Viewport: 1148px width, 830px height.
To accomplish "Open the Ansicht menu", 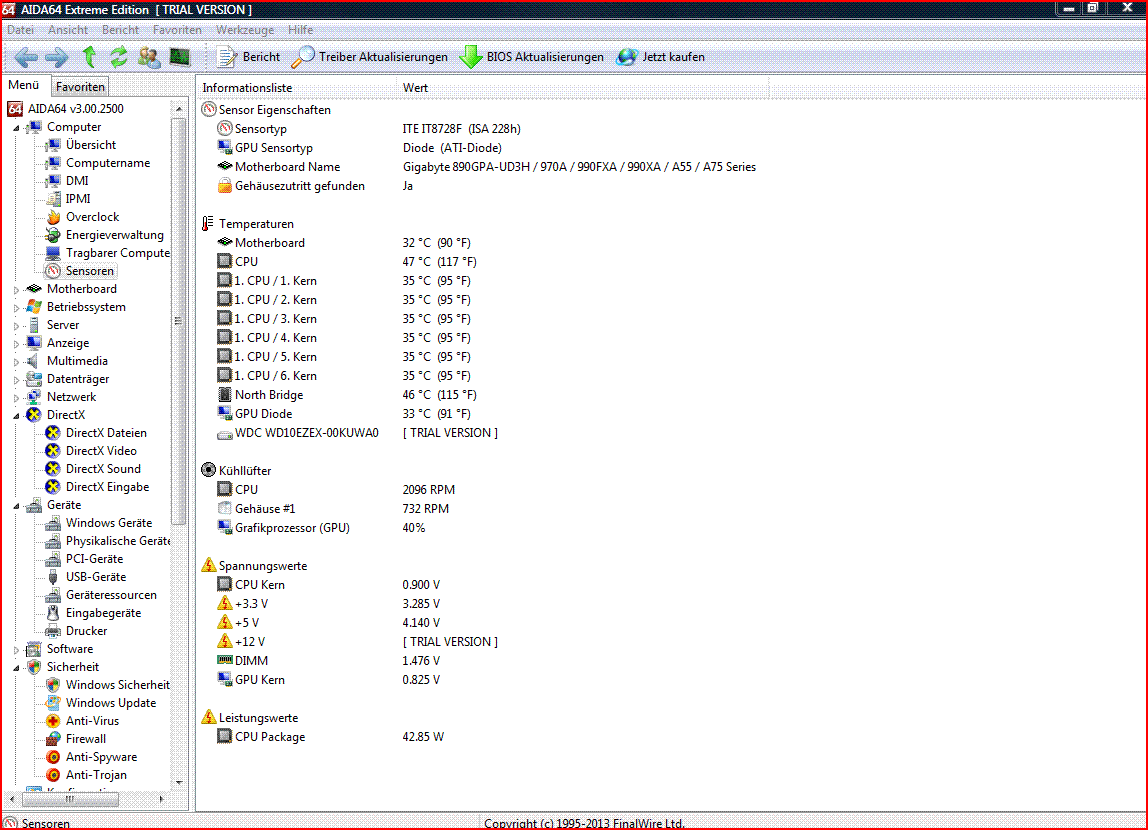I will coord(68,30).
